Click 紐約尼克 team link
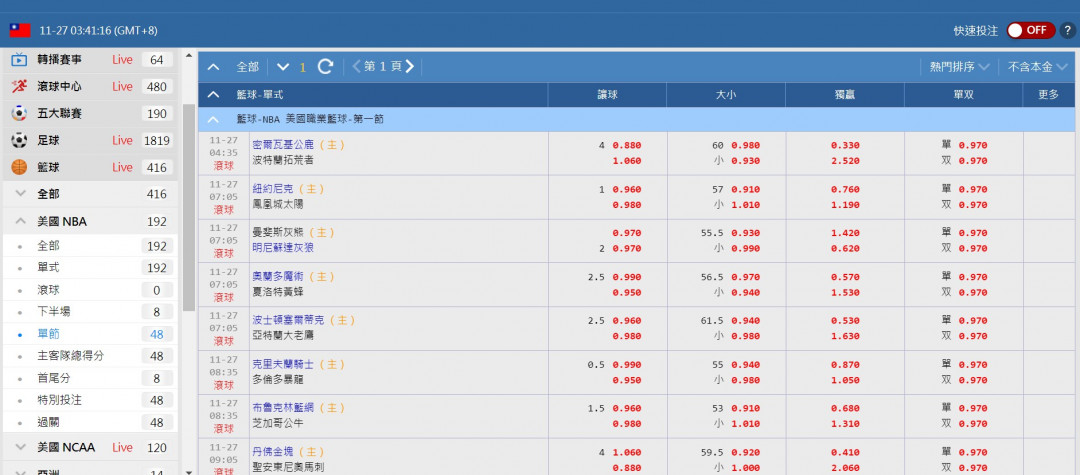The width and height of the screenshot is (1080, 475). (273, 189)
